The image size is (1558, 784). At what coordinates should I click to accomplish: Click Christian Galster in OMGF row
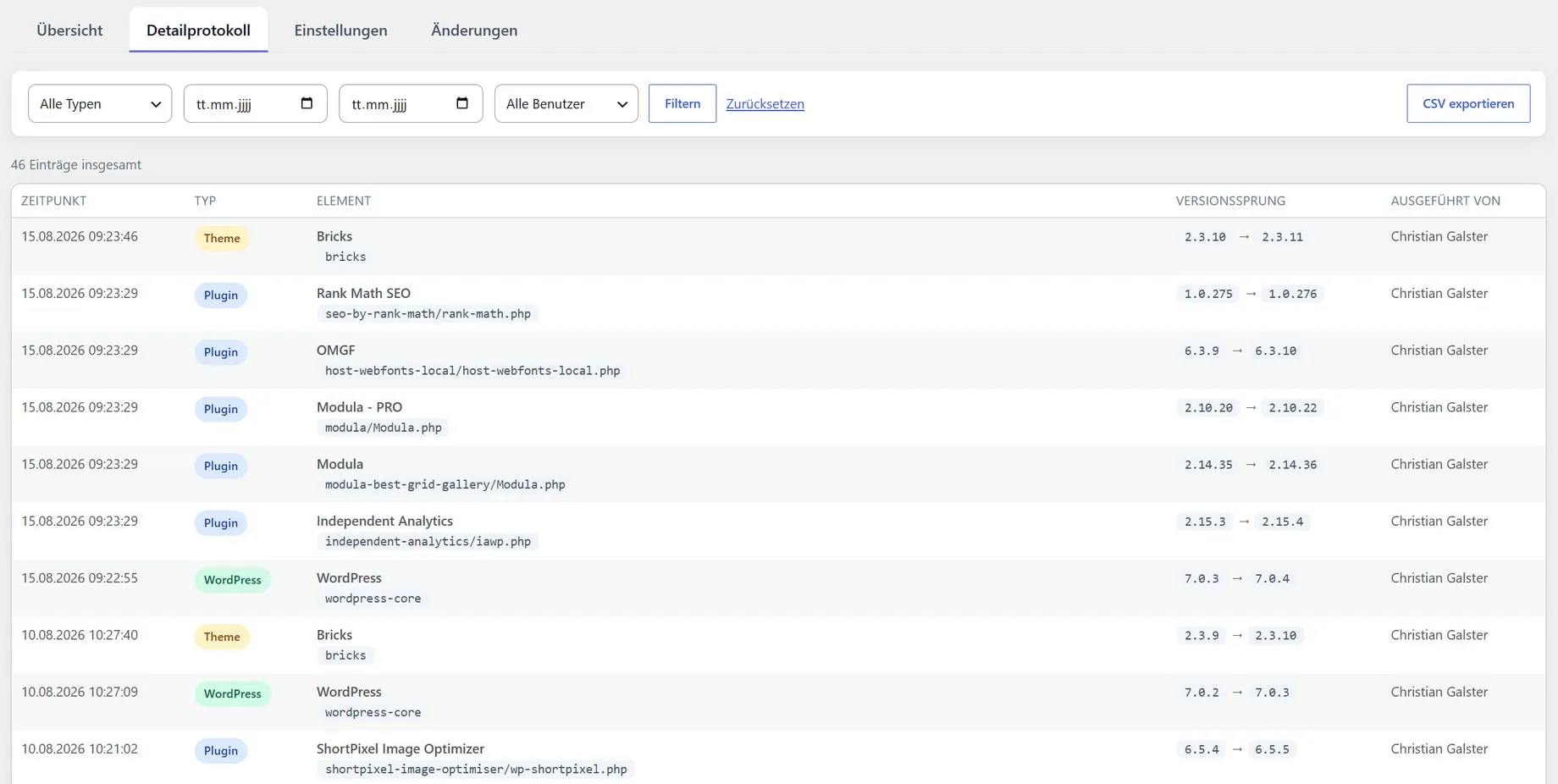1439,350
